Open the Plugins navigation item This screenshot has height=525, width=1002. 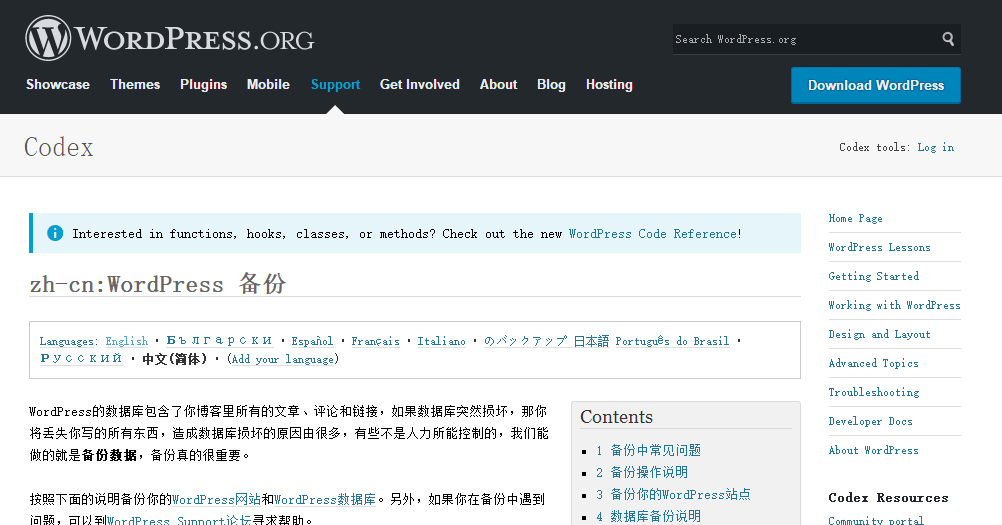[203, 85]
